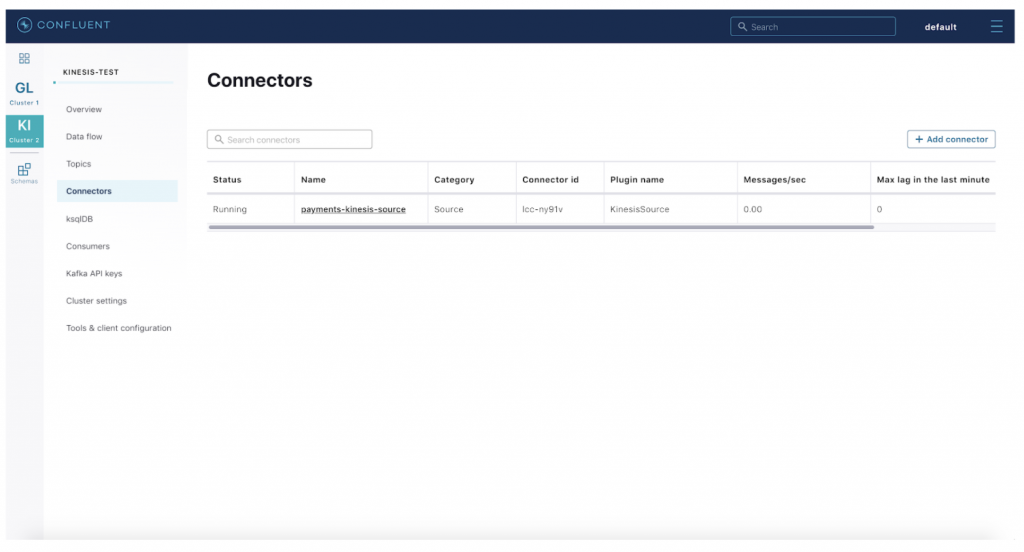Viewport: 1024px width, 552px height.
Task: Select Connectors in the sidebar
Action: pos(117,191)
